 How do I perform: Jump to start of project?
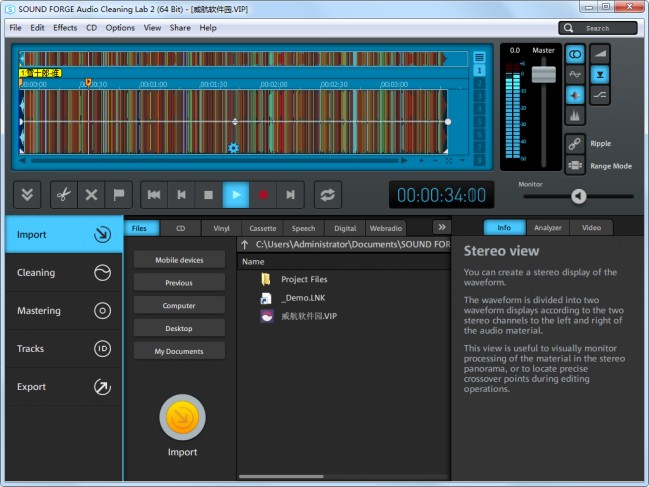click(154, 194)
